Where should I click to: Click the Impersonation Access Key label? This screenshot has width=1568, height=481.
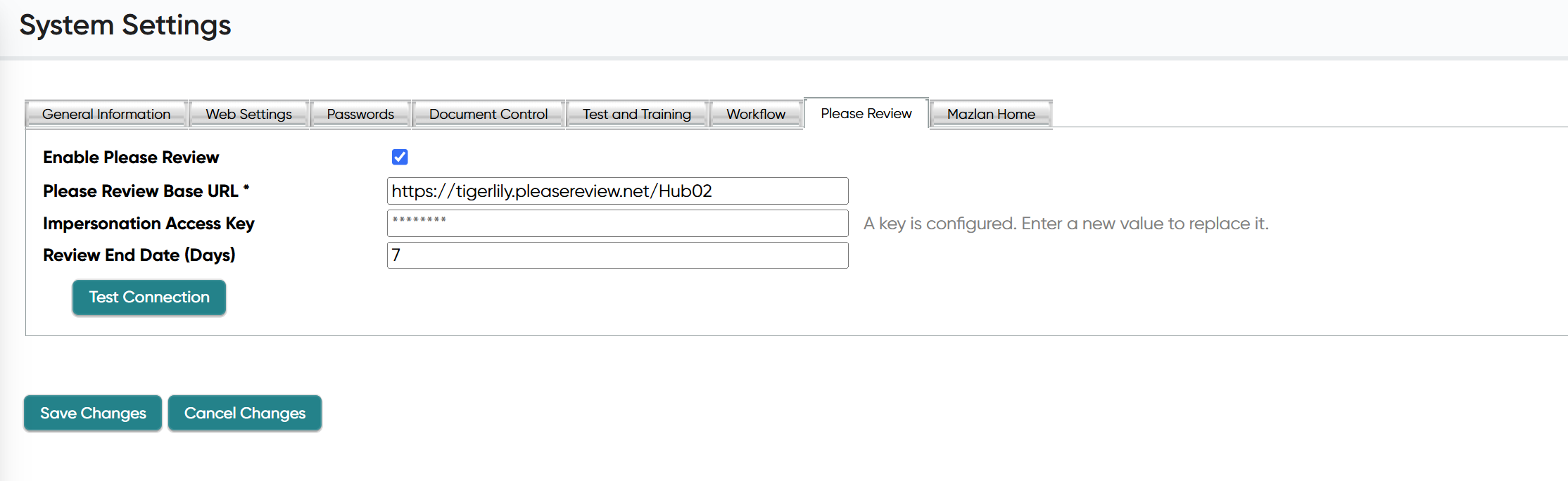click(148, 224)
